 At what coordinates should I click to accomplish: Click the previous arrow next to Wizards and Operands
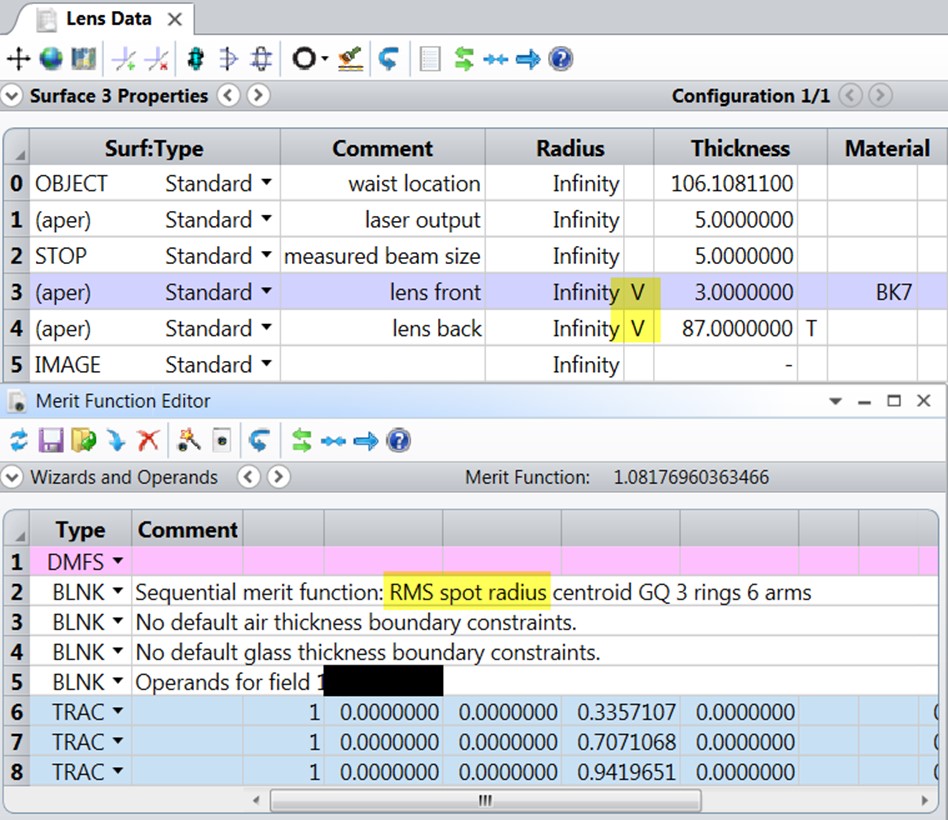pos(248,477)
